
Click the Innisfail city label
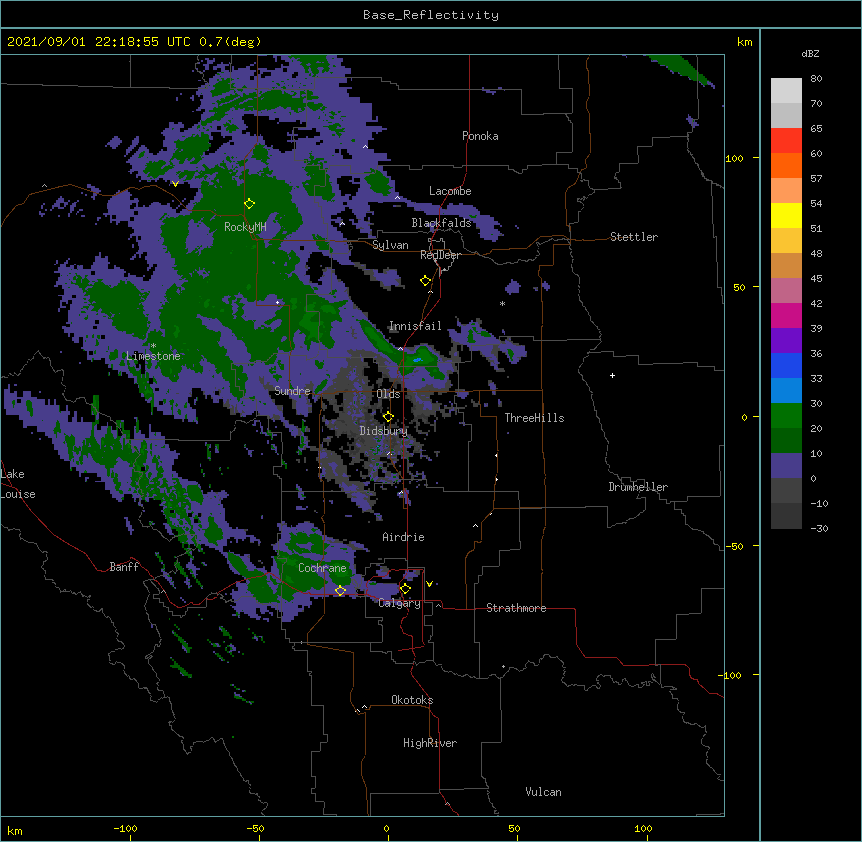[x=415, y=326]
